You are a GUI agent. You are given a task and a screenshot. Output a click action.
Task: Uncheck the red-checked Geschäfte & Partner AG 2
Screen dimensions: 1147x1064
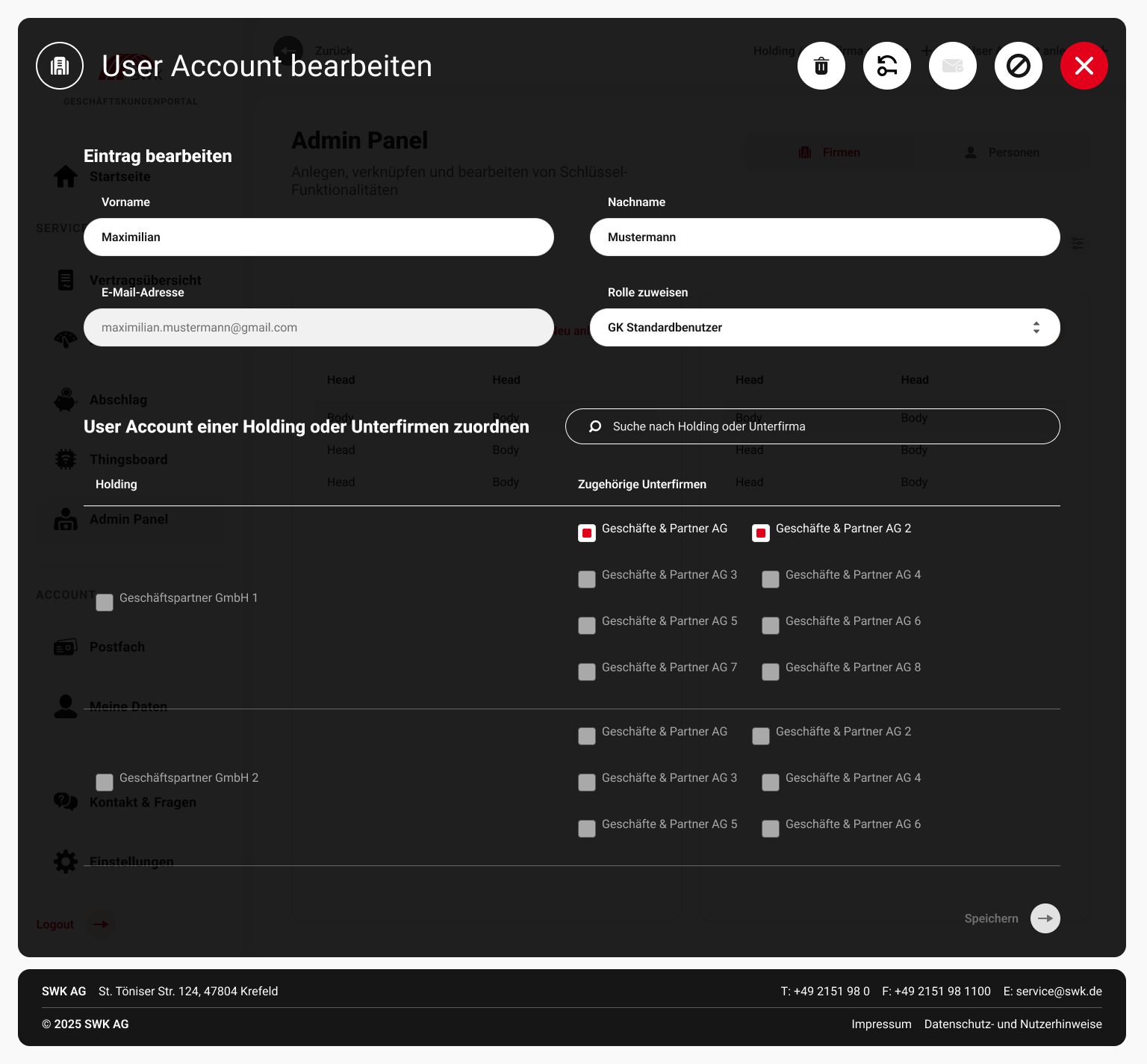pos(761,533)
